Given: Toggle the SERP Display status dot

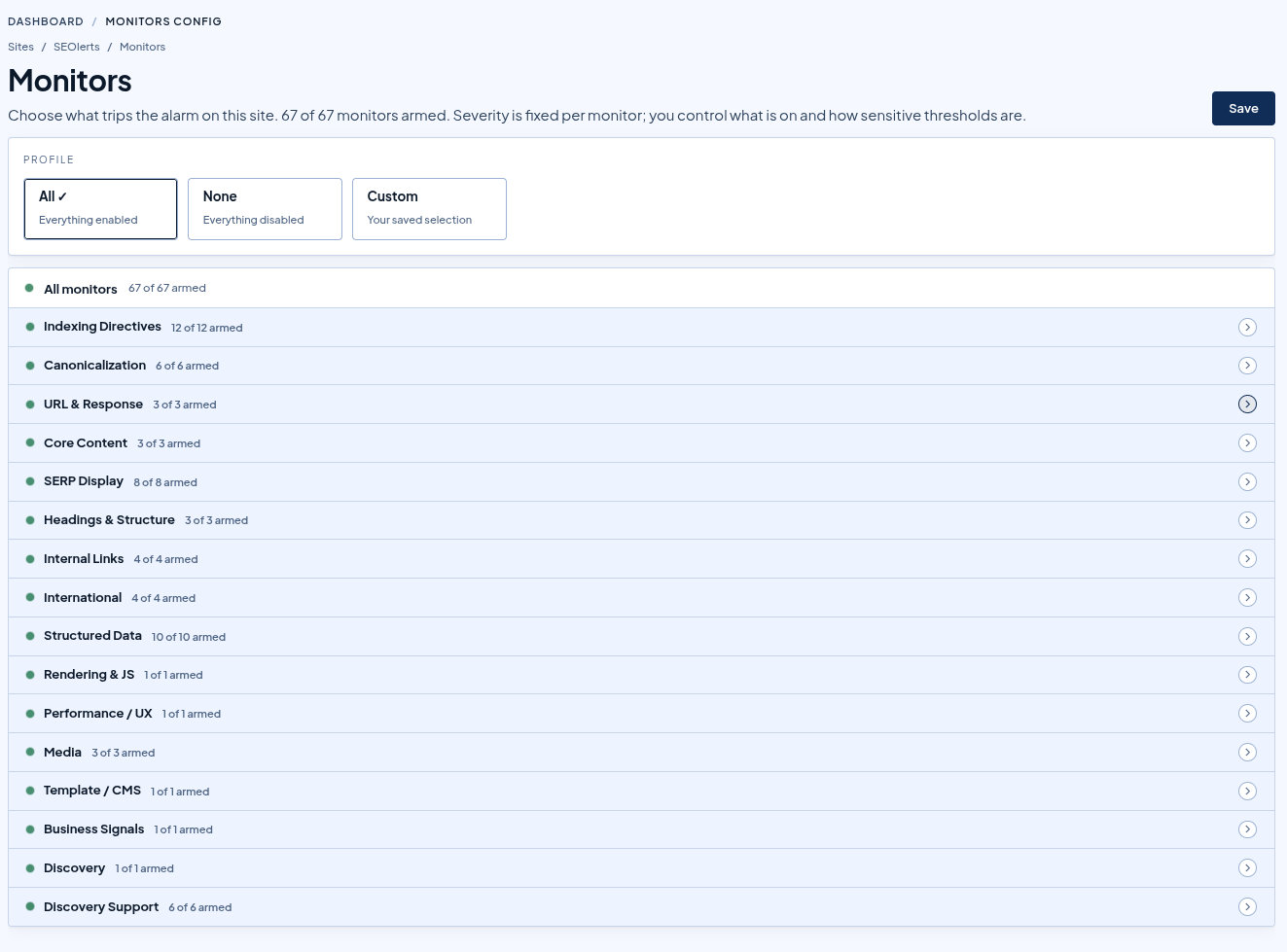Looking at the screenshot, I should [30, 481].
